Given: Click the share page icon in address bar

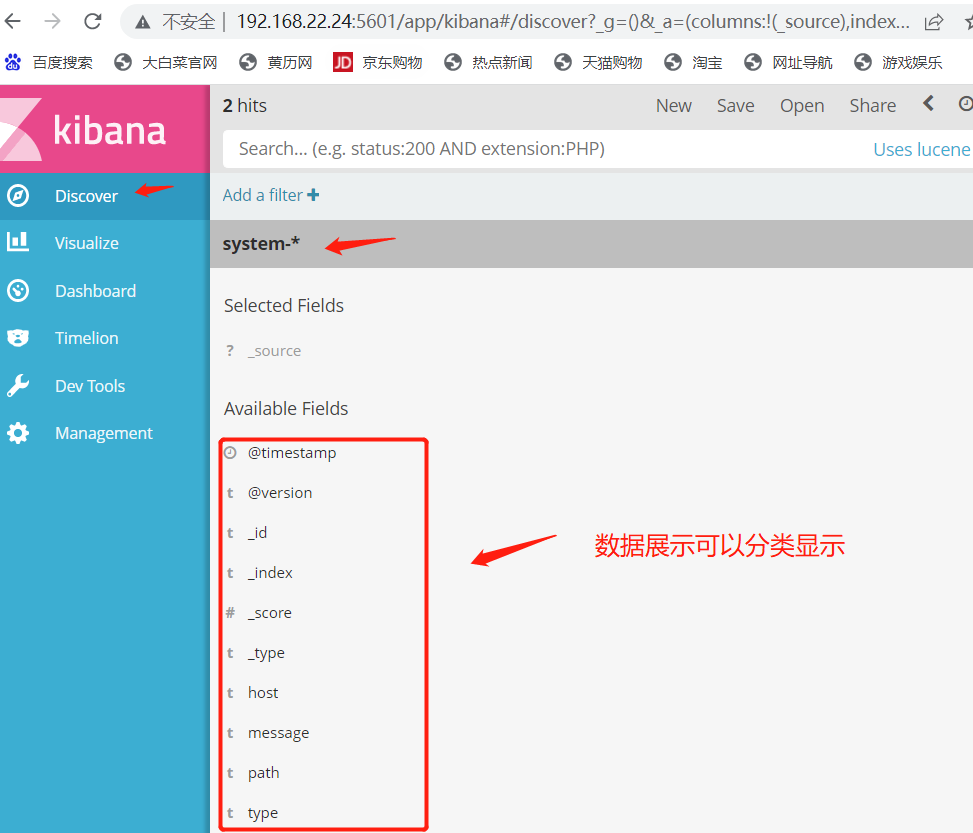Looking at the screenshot, I should 933,23.
